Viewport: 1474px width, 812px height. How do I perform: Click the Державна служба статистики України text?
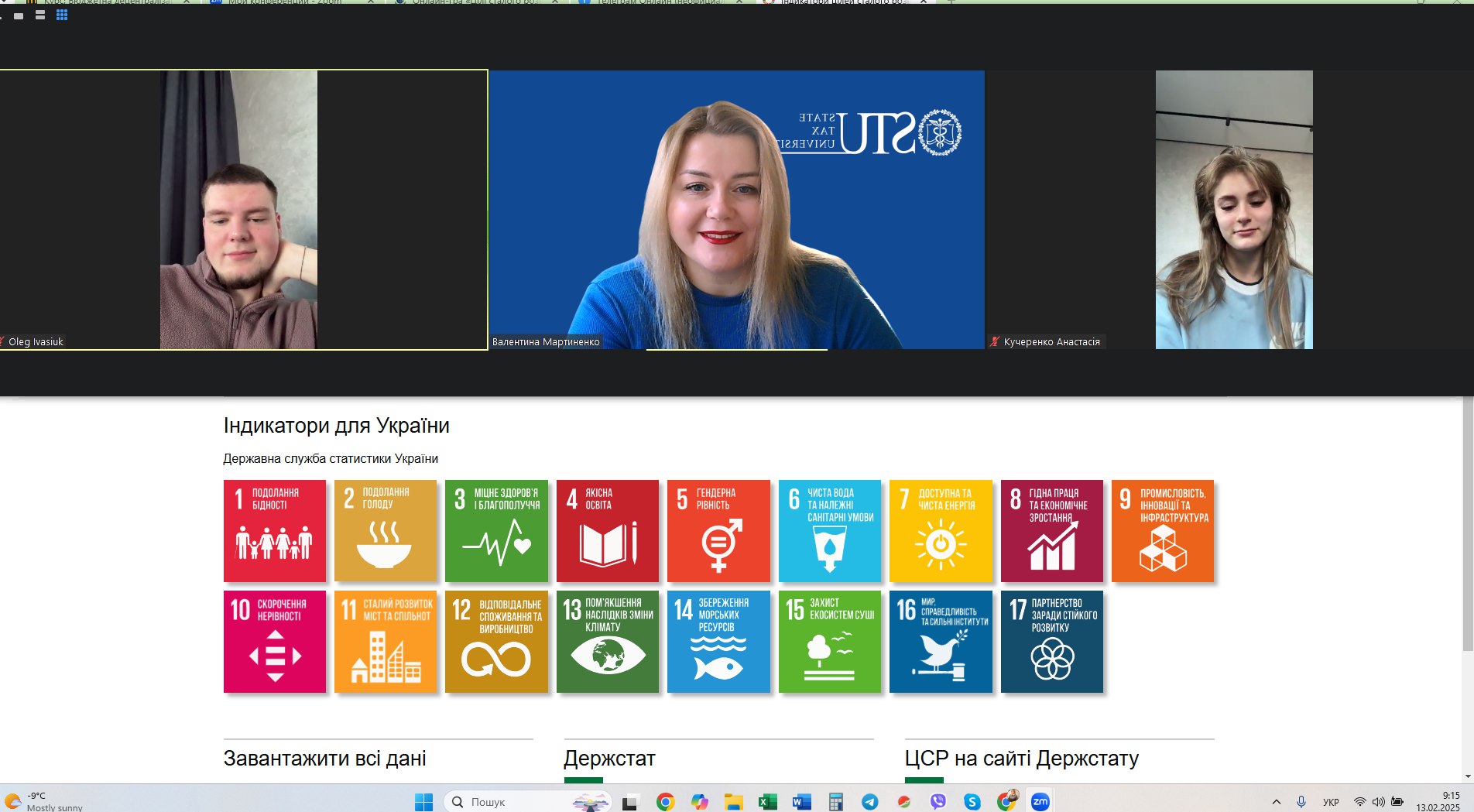tap(331, 458)
